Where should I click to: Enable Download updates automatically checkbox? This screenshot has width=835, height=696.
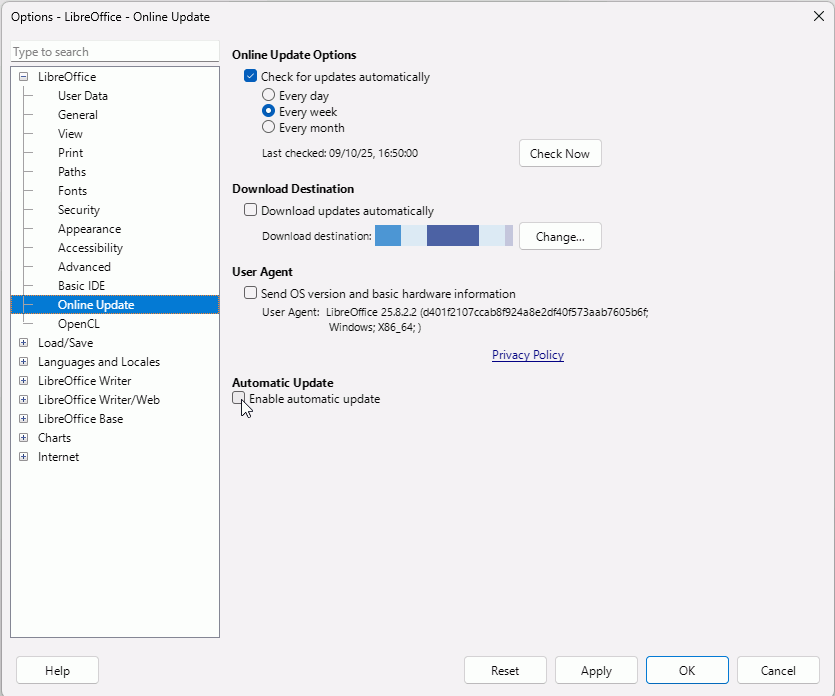(251, 211)
